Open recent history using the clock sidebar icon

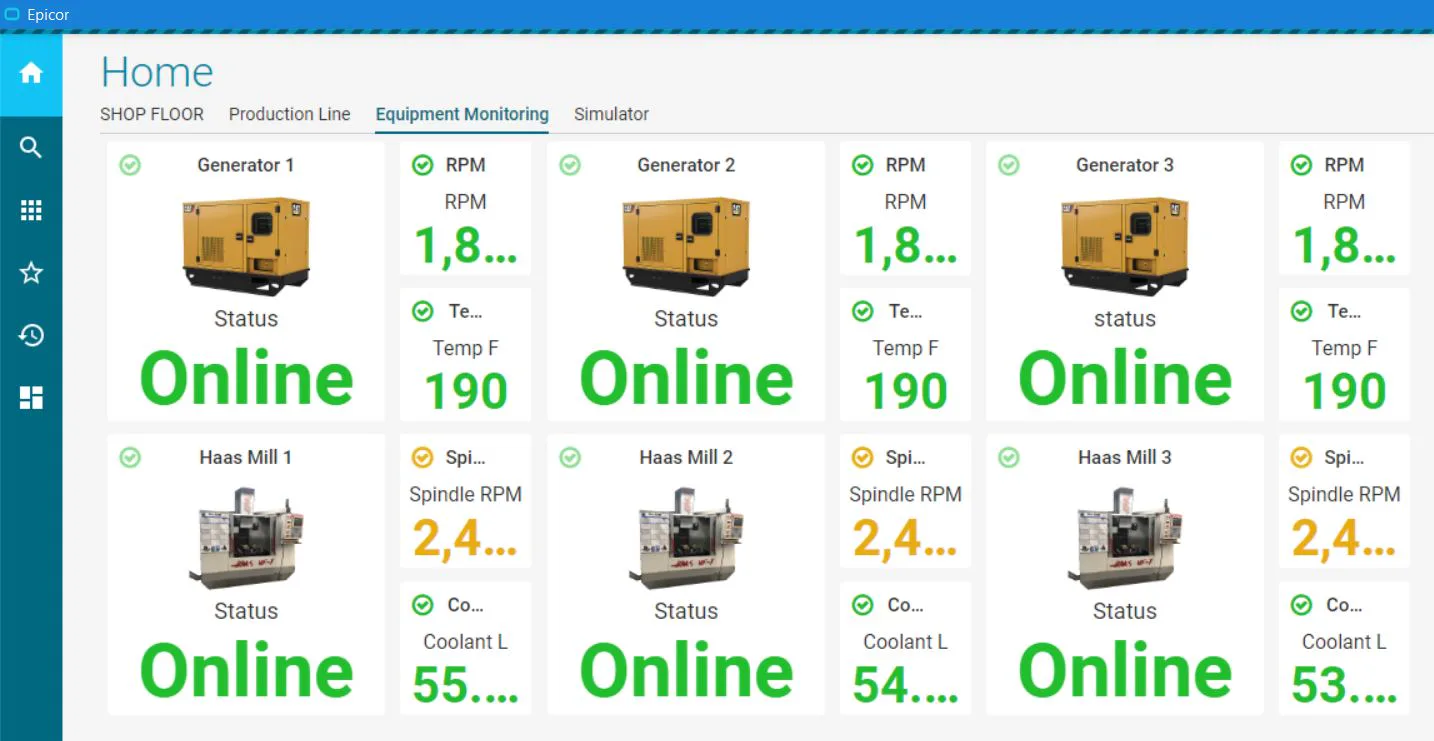[x=31, y=335]
